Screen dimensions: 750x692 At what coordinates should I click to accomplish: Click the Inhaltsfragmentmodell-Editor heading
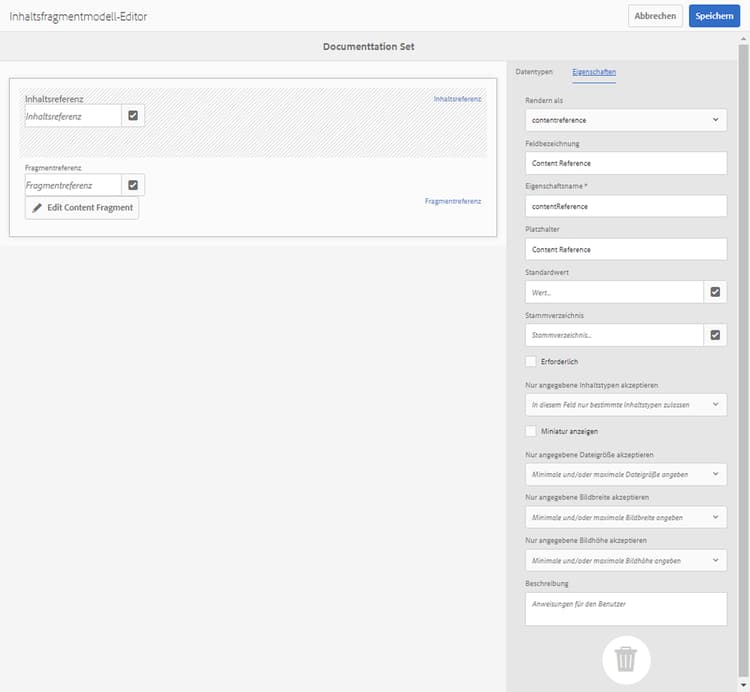78,16
